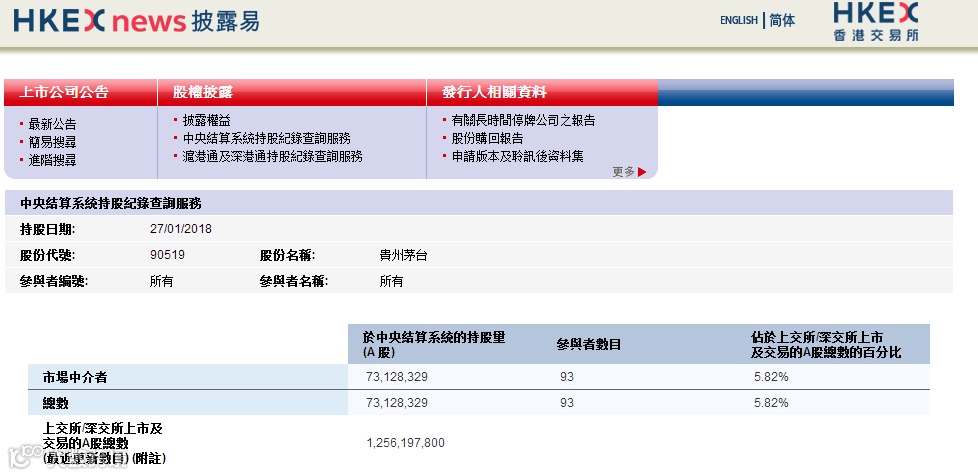Open the 發行人相關資料 tab

click(494, 92)
